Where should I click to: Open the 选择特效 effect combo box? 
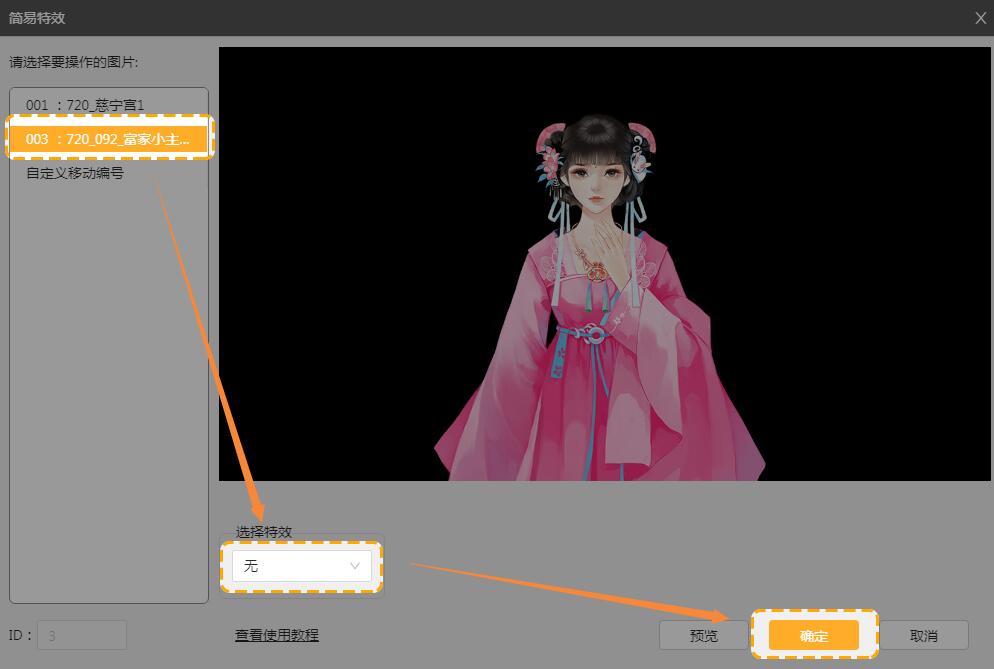tap(300, 566)
